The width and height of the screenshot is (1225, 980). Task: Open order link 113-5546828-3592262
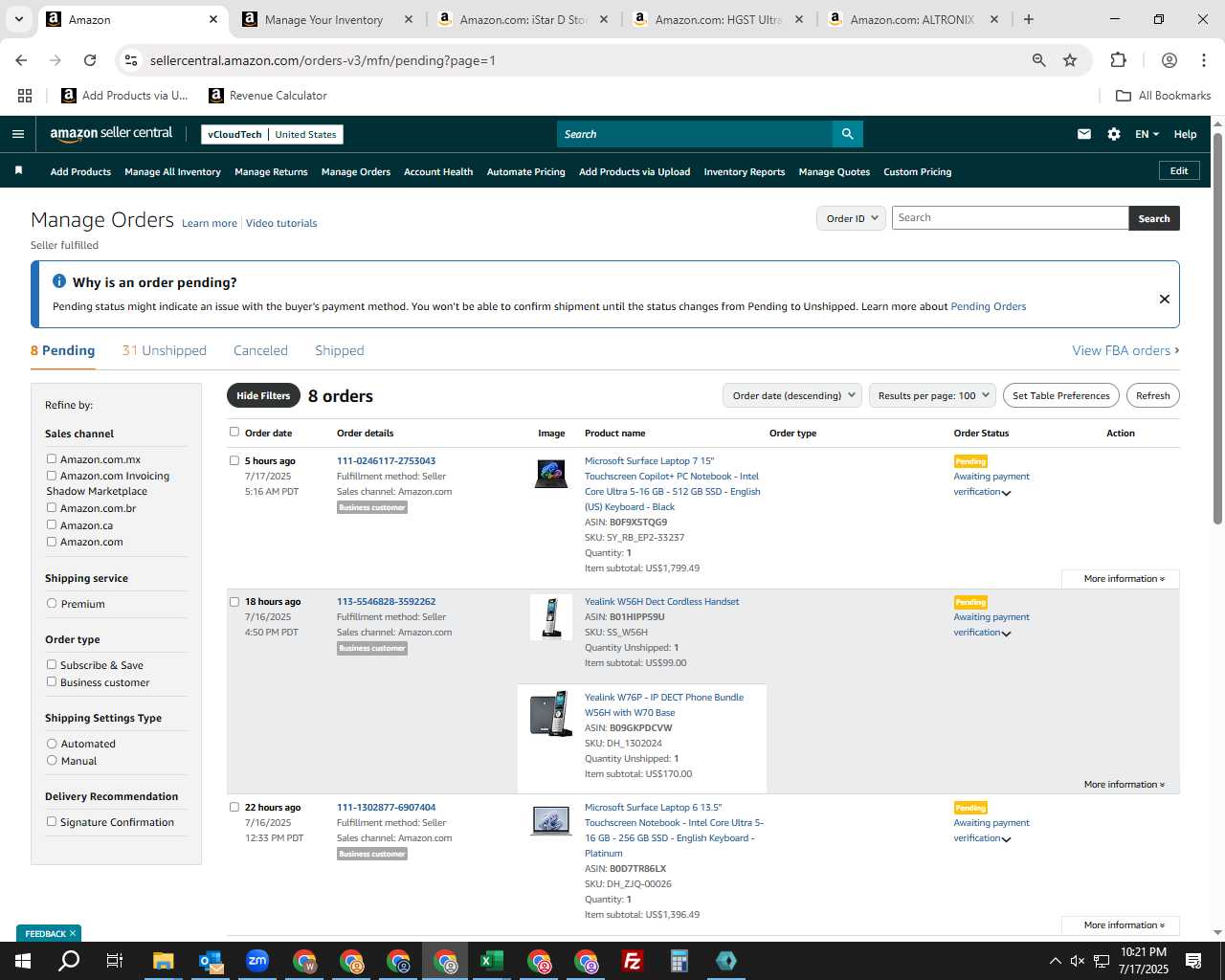(386, 602)
